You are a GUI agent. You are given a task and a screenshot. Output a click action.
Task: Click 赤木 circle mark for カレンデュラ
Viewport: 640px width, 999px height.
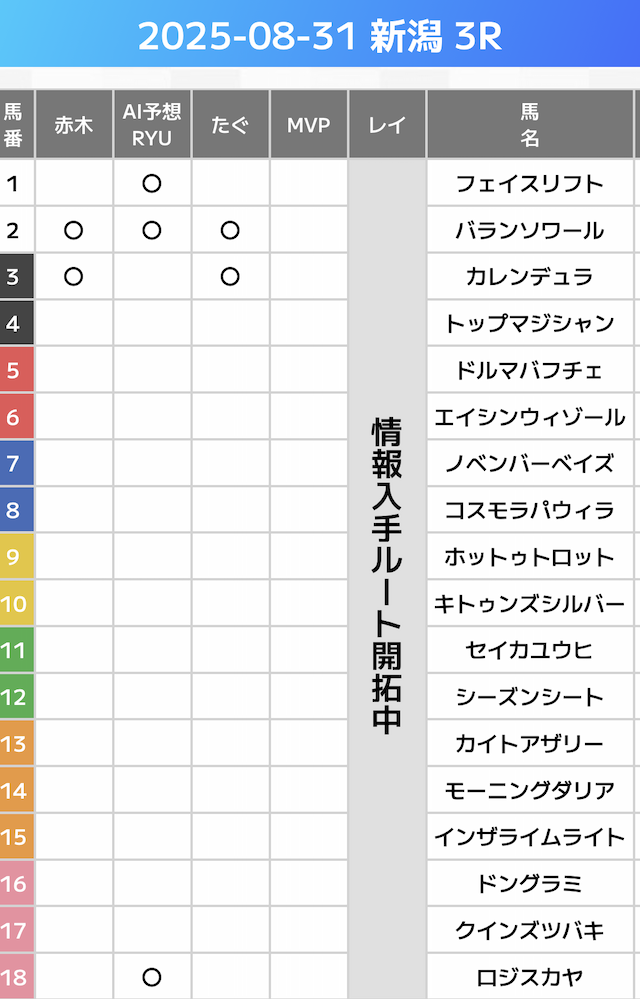pyautogui.click(x=73, y=277)
